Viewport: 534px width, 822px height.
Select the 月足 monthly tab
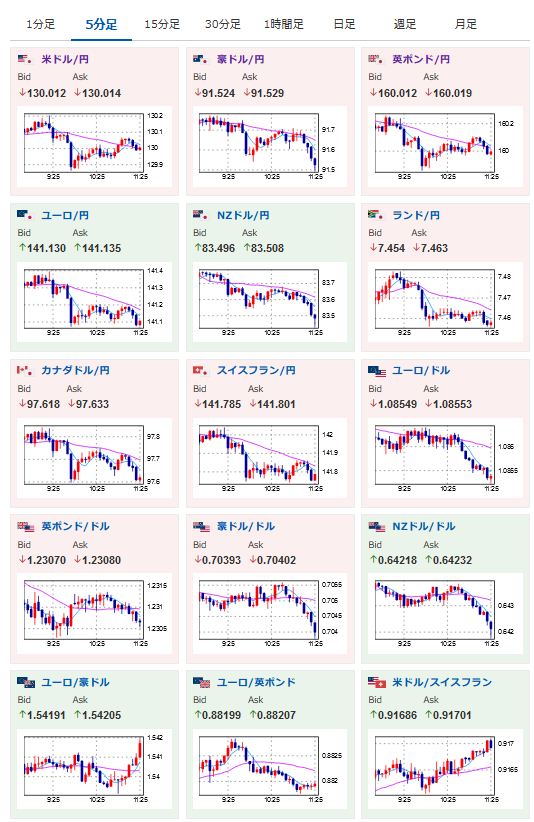coord(466,24)
